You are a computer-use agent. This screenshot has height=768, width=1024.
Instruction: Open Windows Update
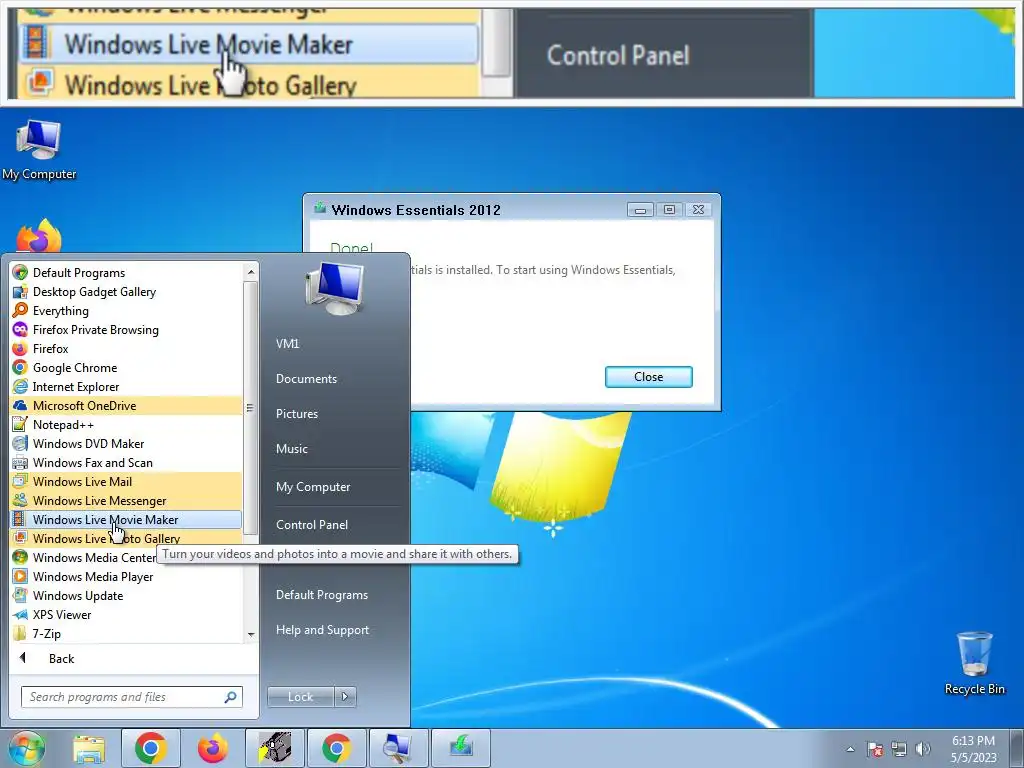coord(127,596)
